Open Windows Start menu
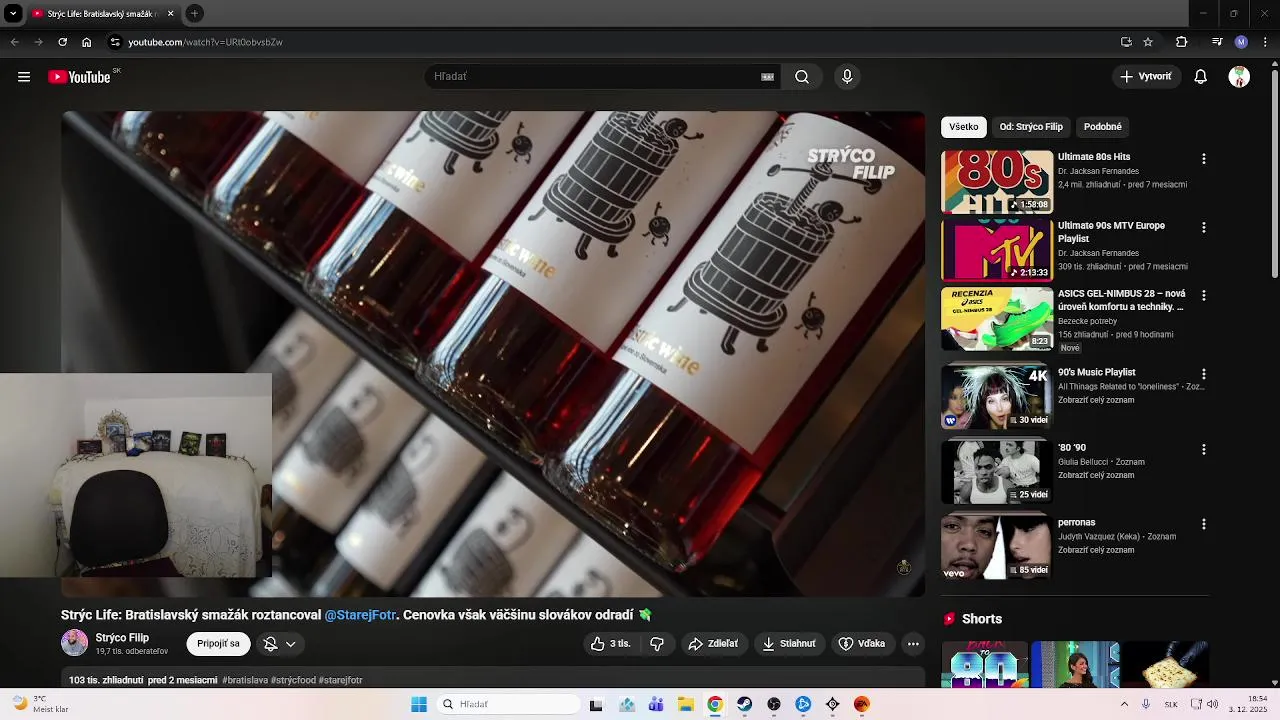Image resolution: width=1280 pixels, height=720 pixels. 419,704
